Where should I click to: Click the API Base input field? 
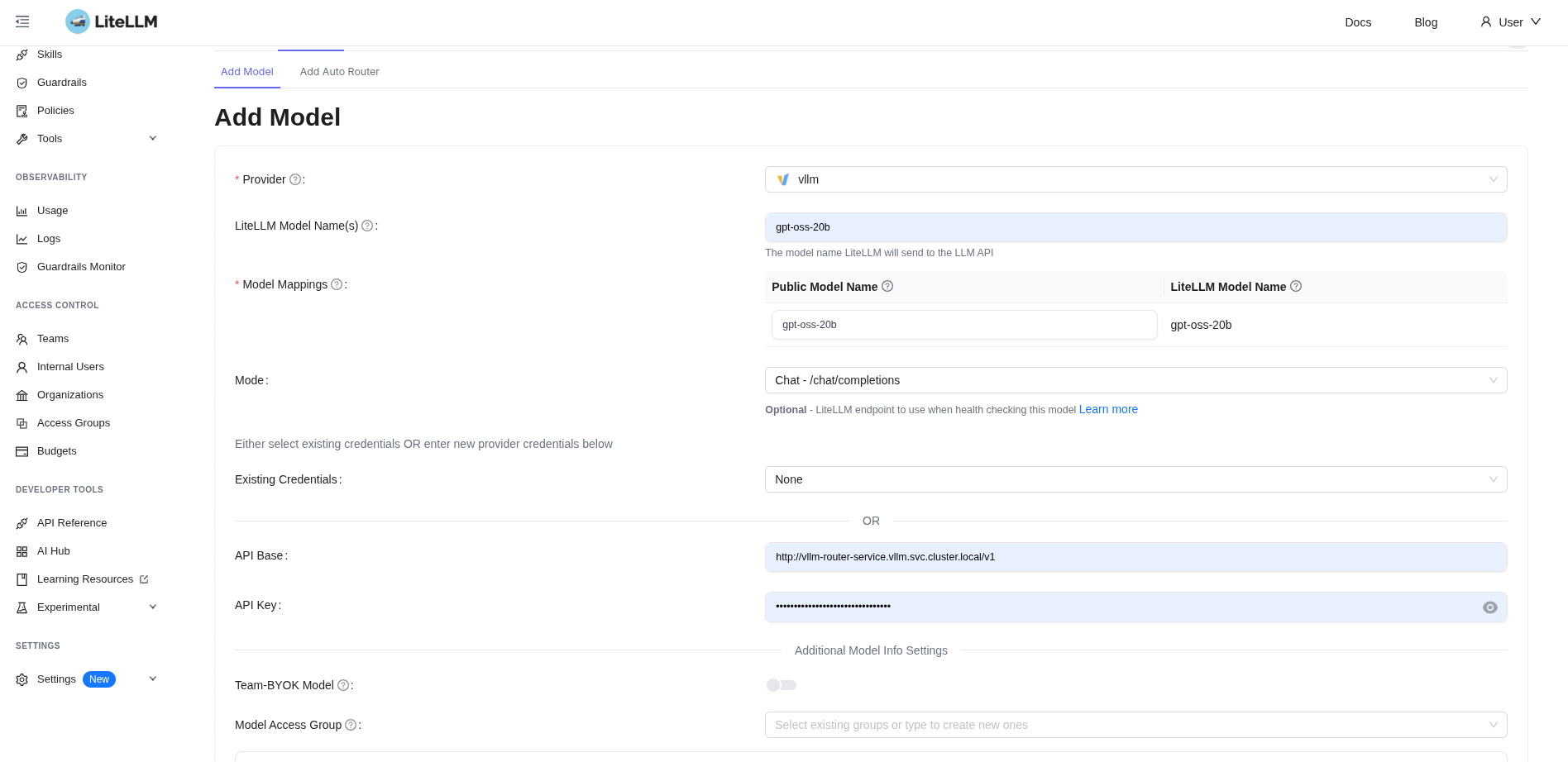pos(1135,557)
